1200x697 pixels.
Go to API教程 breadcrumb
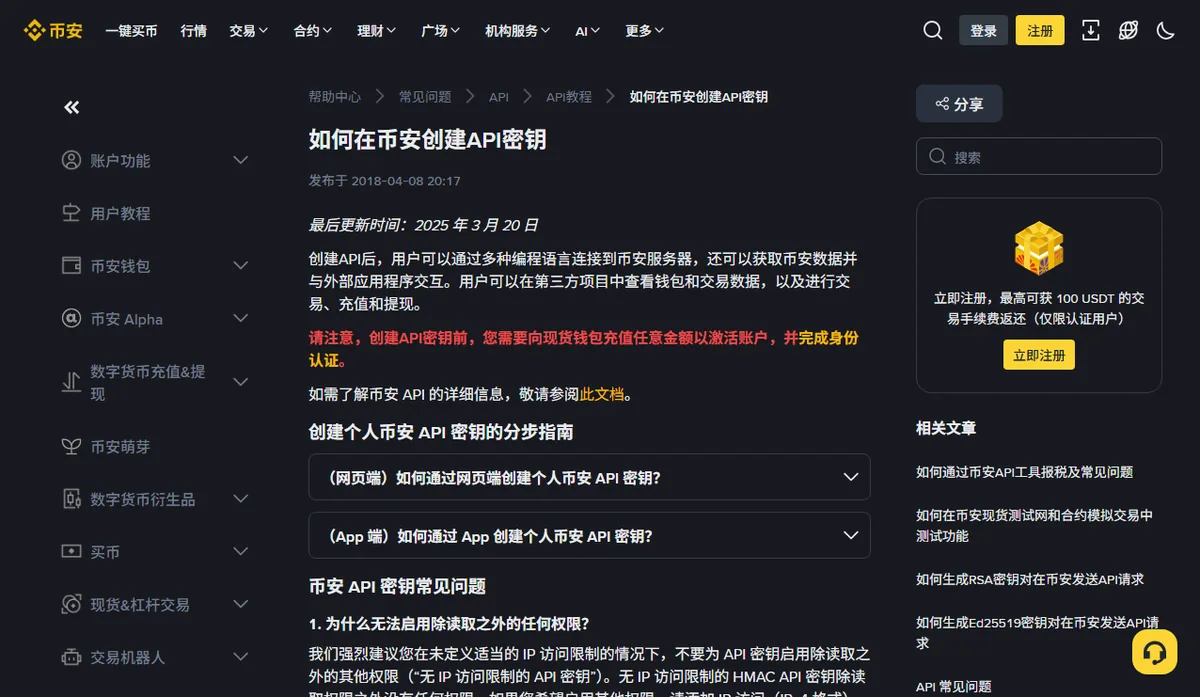pos(569,97)
